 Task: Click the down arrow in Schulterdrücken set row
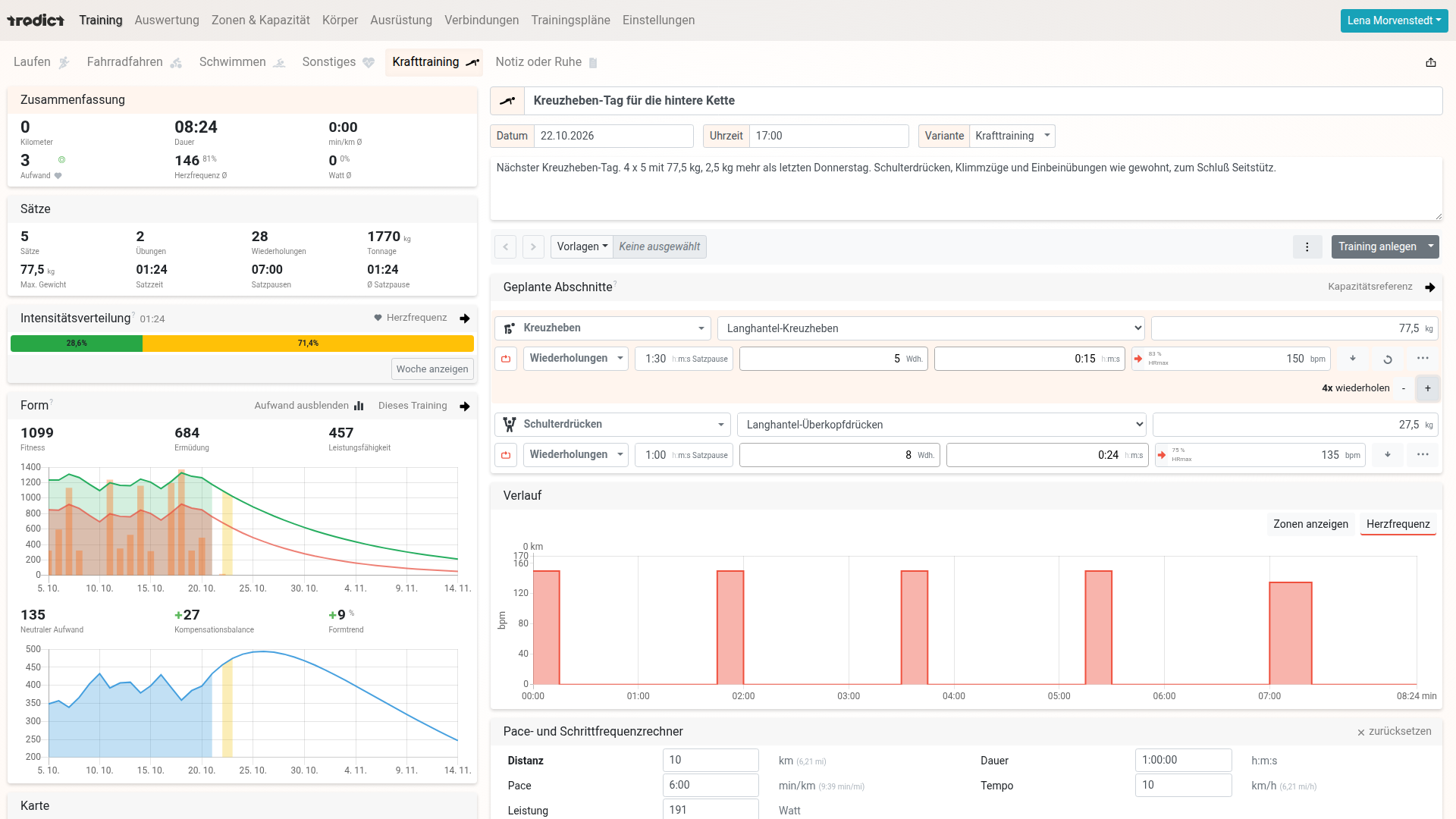[x=1388, y=455]
